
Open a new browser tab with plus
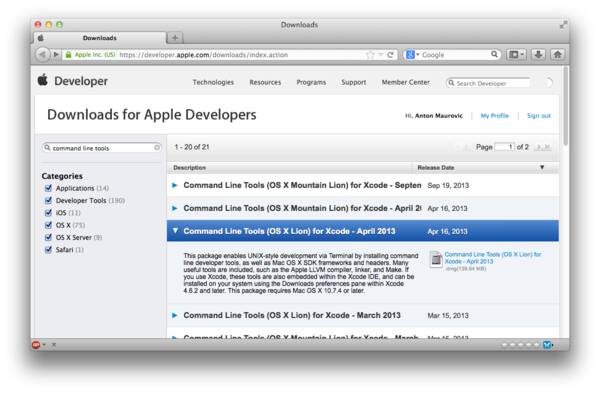coord(175,38)
